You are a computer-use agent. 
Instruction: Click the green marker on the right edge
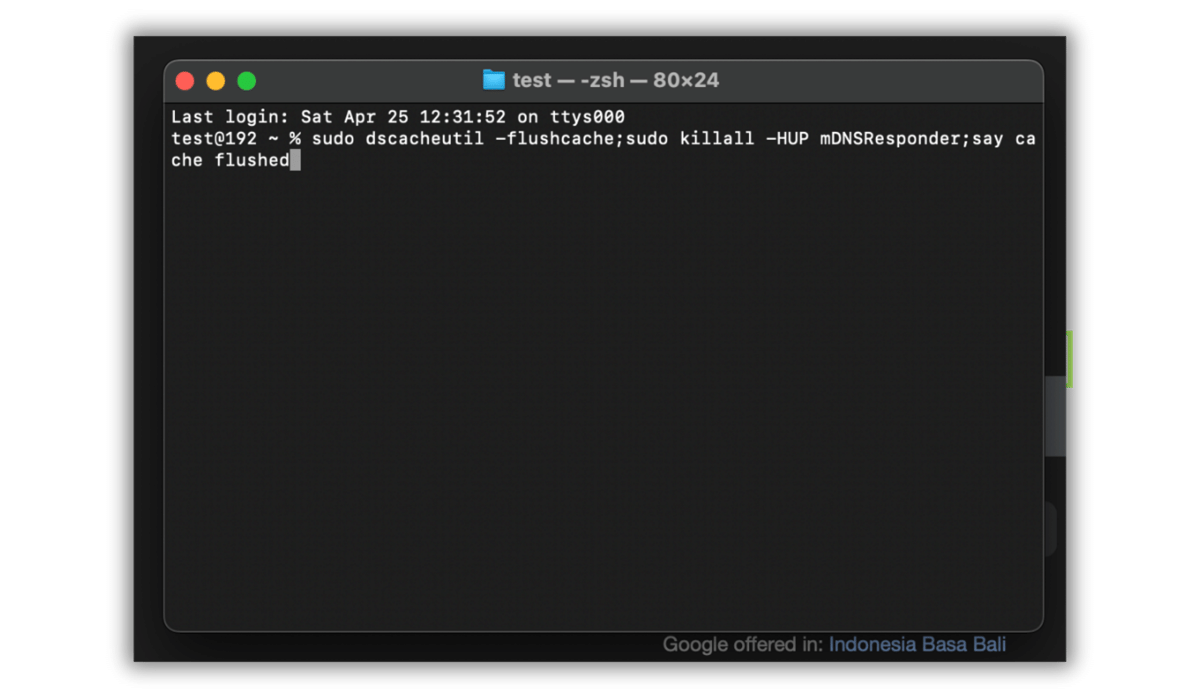pos(1068,361)
